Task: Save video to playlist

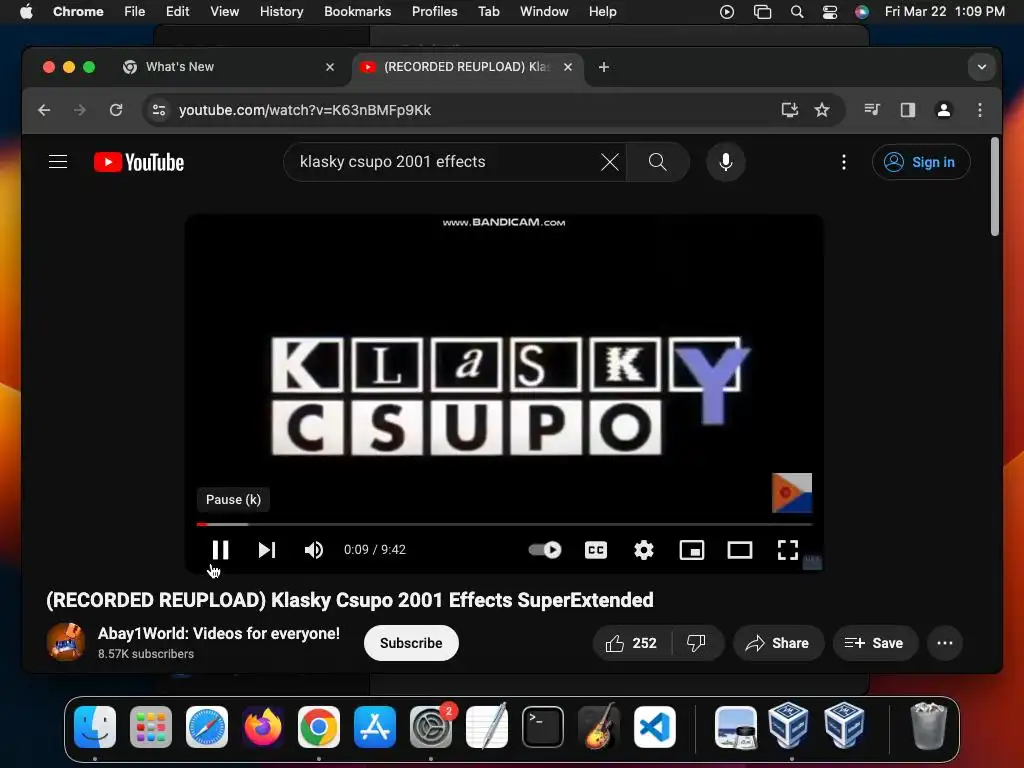Action: pyautogui.click(x=874, y=643)
